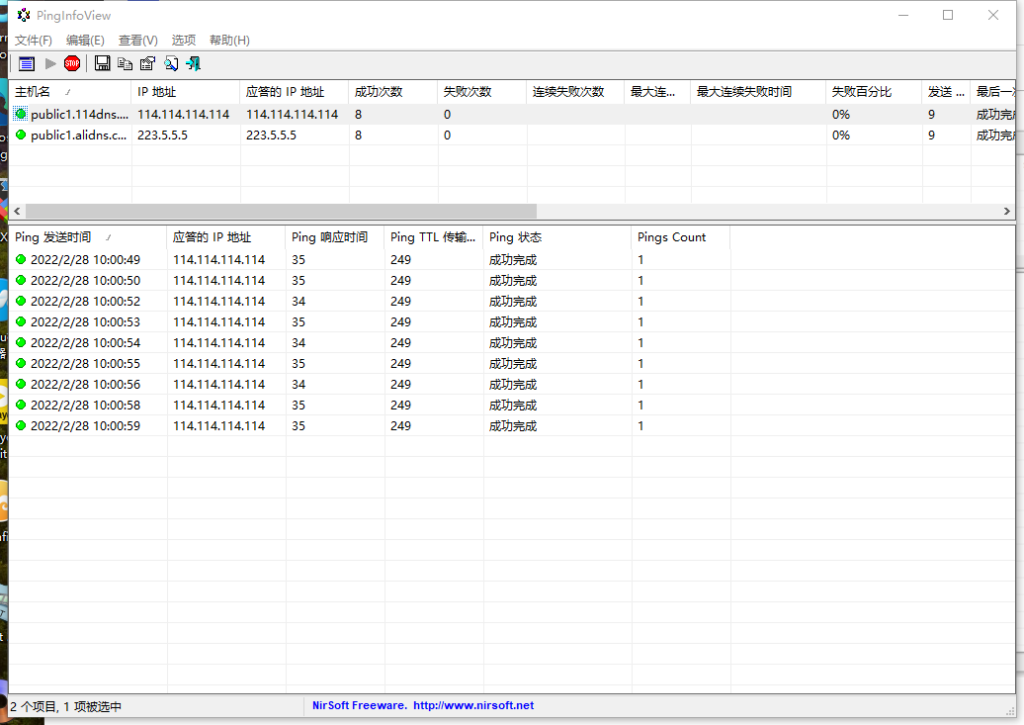Sort by IP 地址 column header
1024x725 pixels.
(185, 92)
